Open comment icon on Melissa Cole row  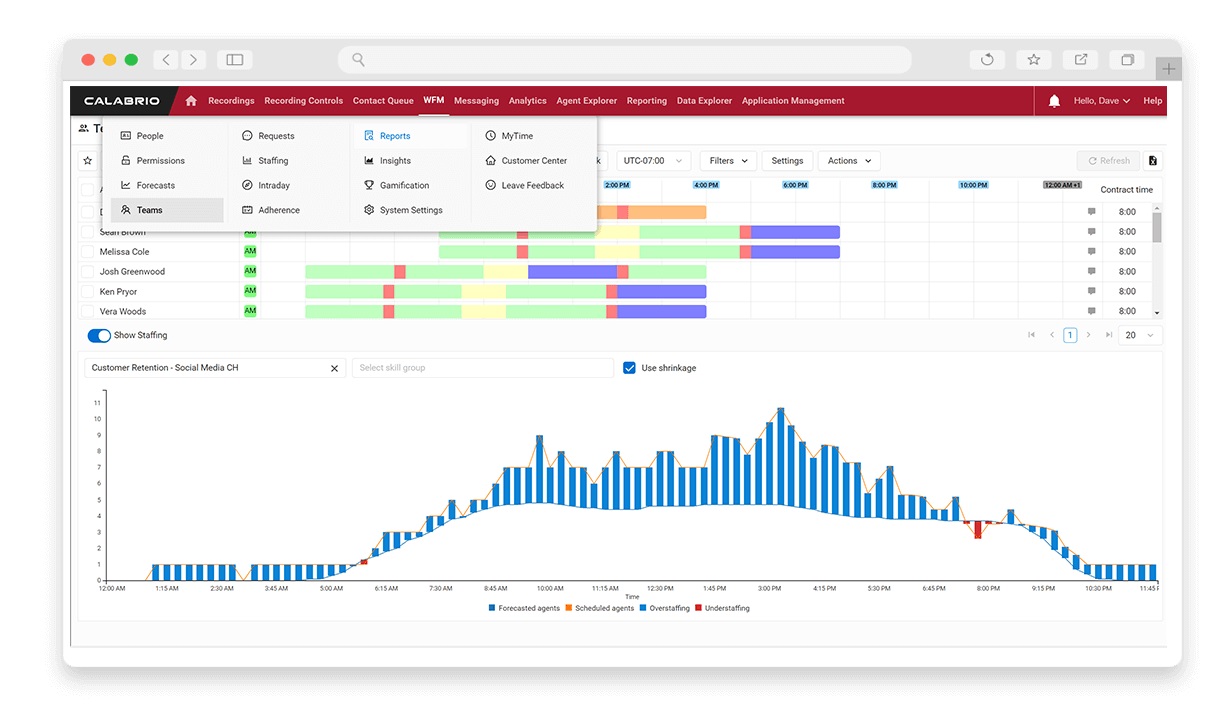(x=1092, y=252)
